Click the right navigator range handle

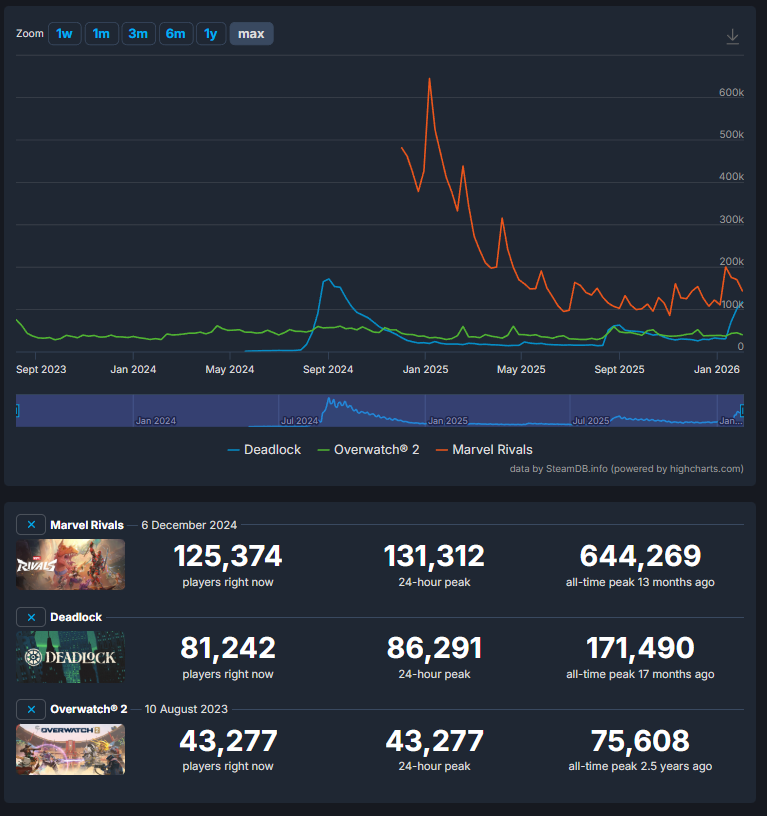coord(742,411)
